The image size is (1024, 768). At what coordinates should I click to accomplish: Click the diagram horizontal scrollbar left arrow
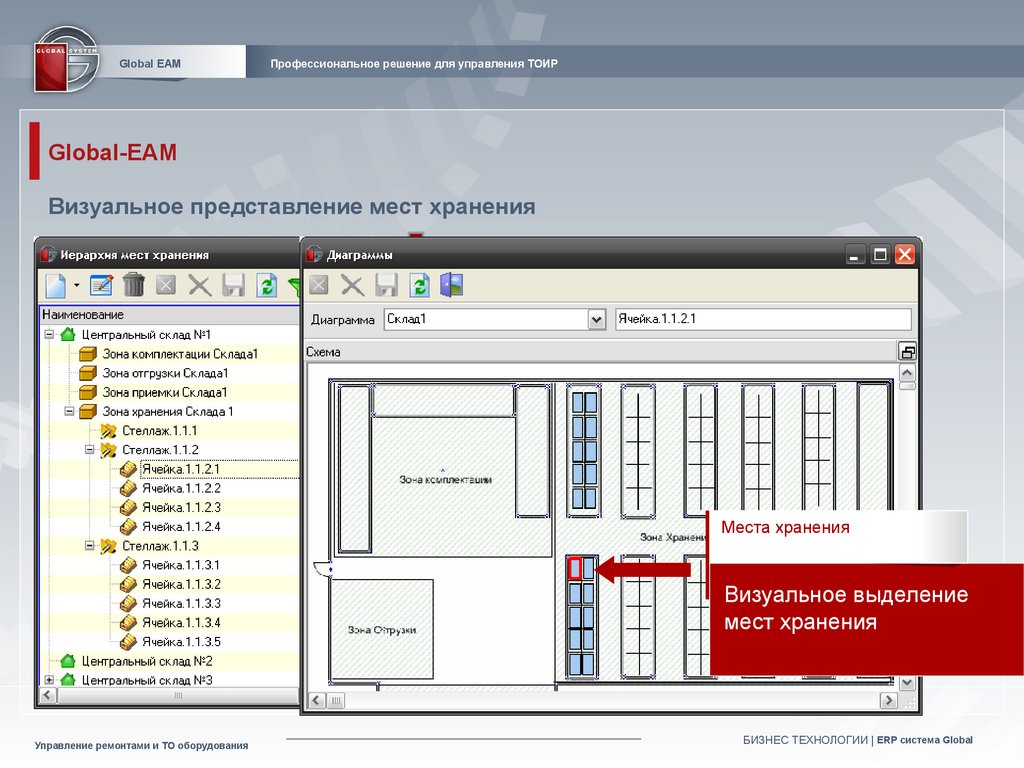(x=317, y=701)
